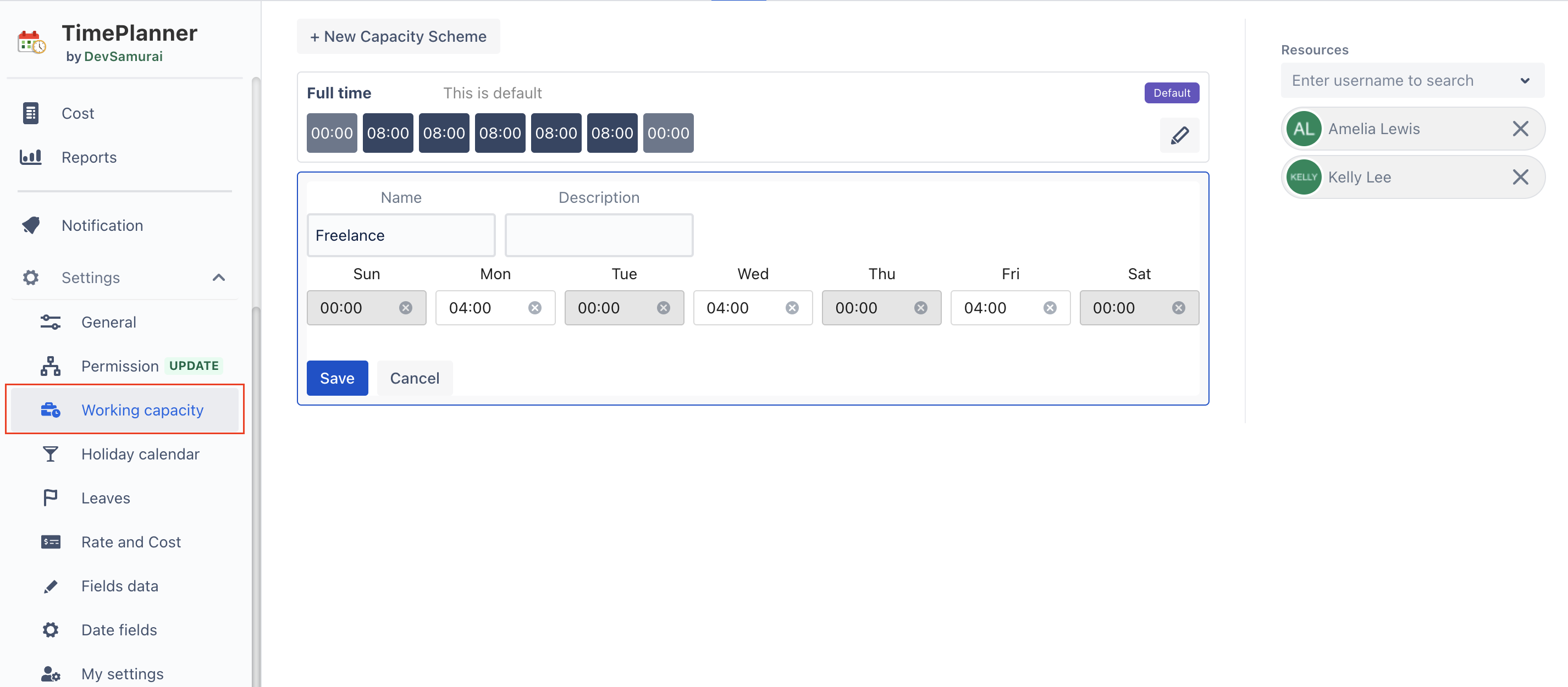Clear the Thu hours value
Viewport: 1568px width, 687px height.
pos(921,308)
